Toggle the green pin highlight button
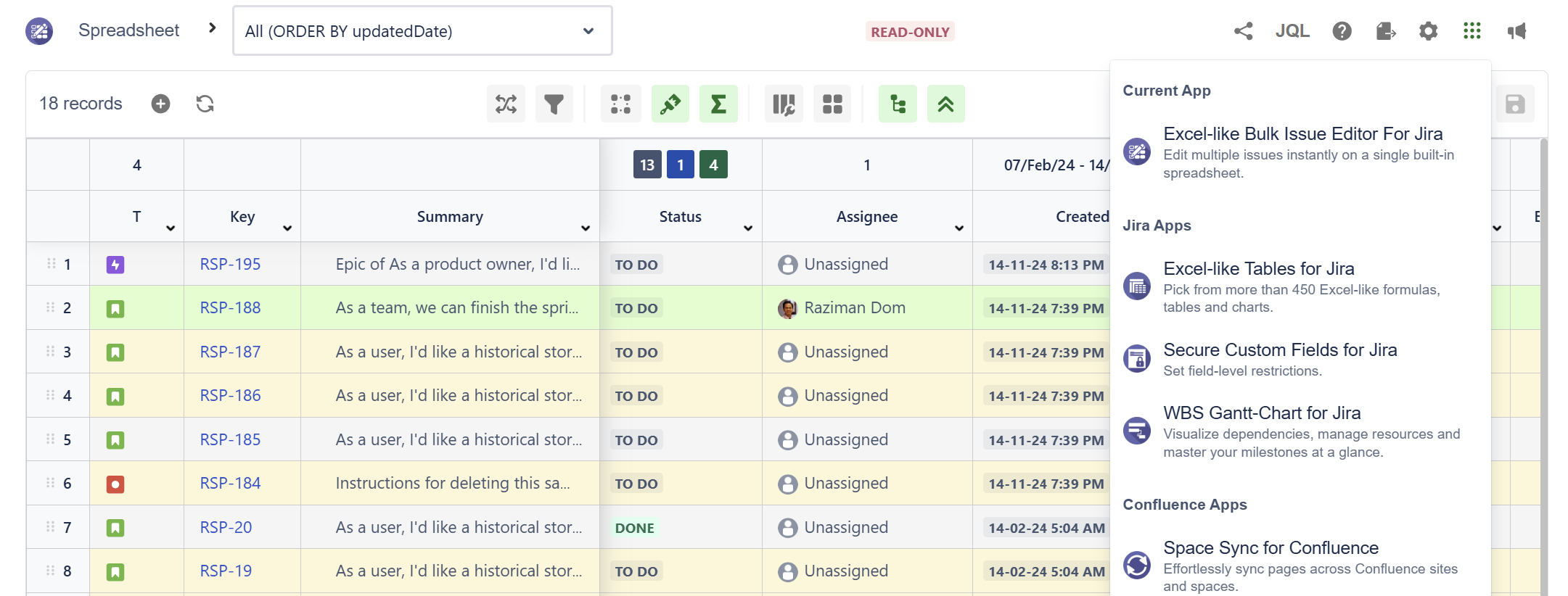Viewport: 1568px width, 596px height. pos(670,104)
